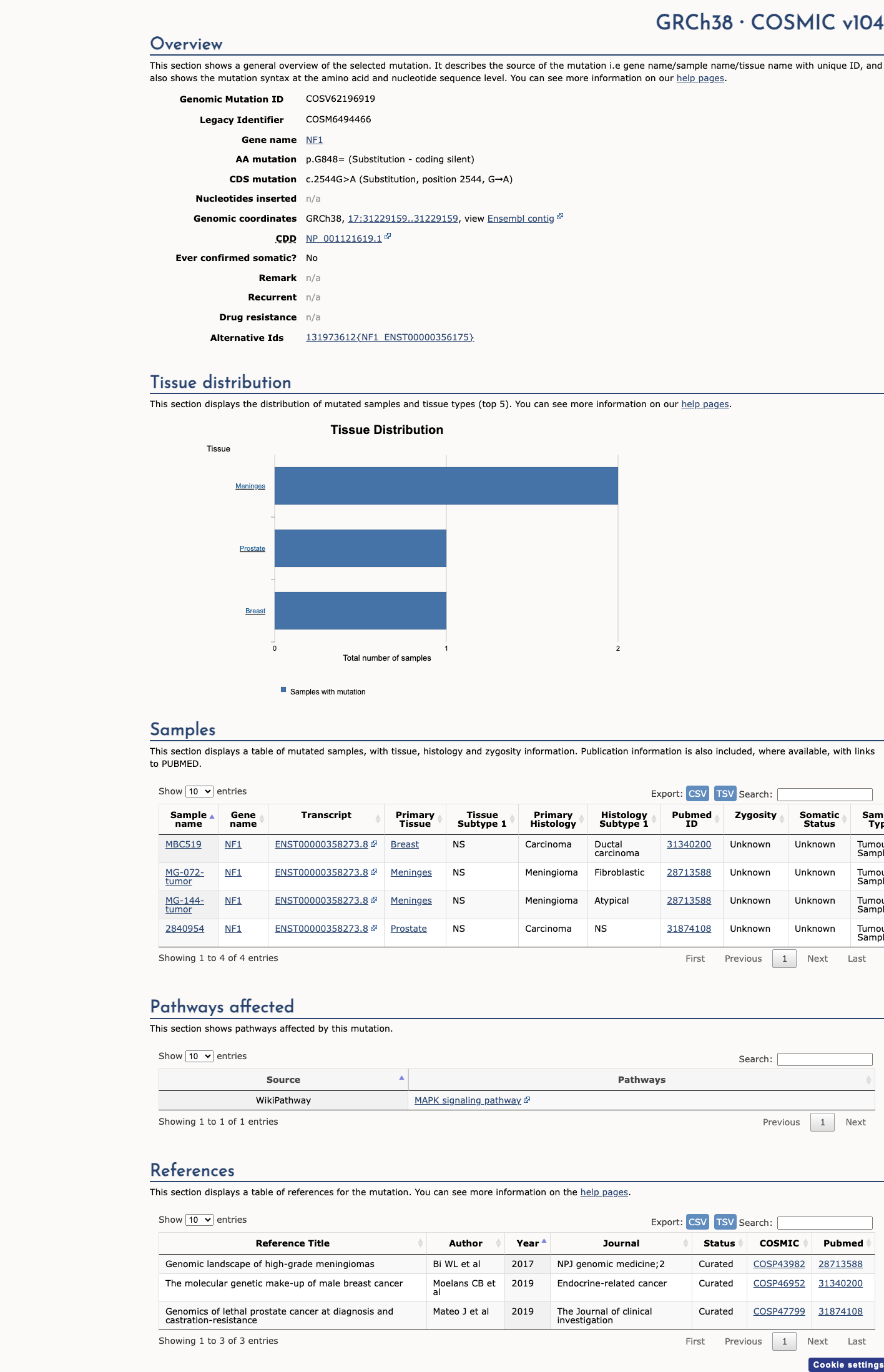Image resolution: width=884 pixels, height=1372 pixels.
Task: Sort Pathways table by Pathways column
Action: point(642,1080)
